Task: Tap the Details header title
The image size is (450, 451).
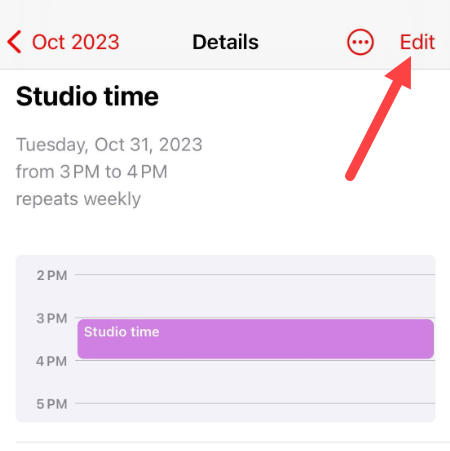Action: point(225,42)
